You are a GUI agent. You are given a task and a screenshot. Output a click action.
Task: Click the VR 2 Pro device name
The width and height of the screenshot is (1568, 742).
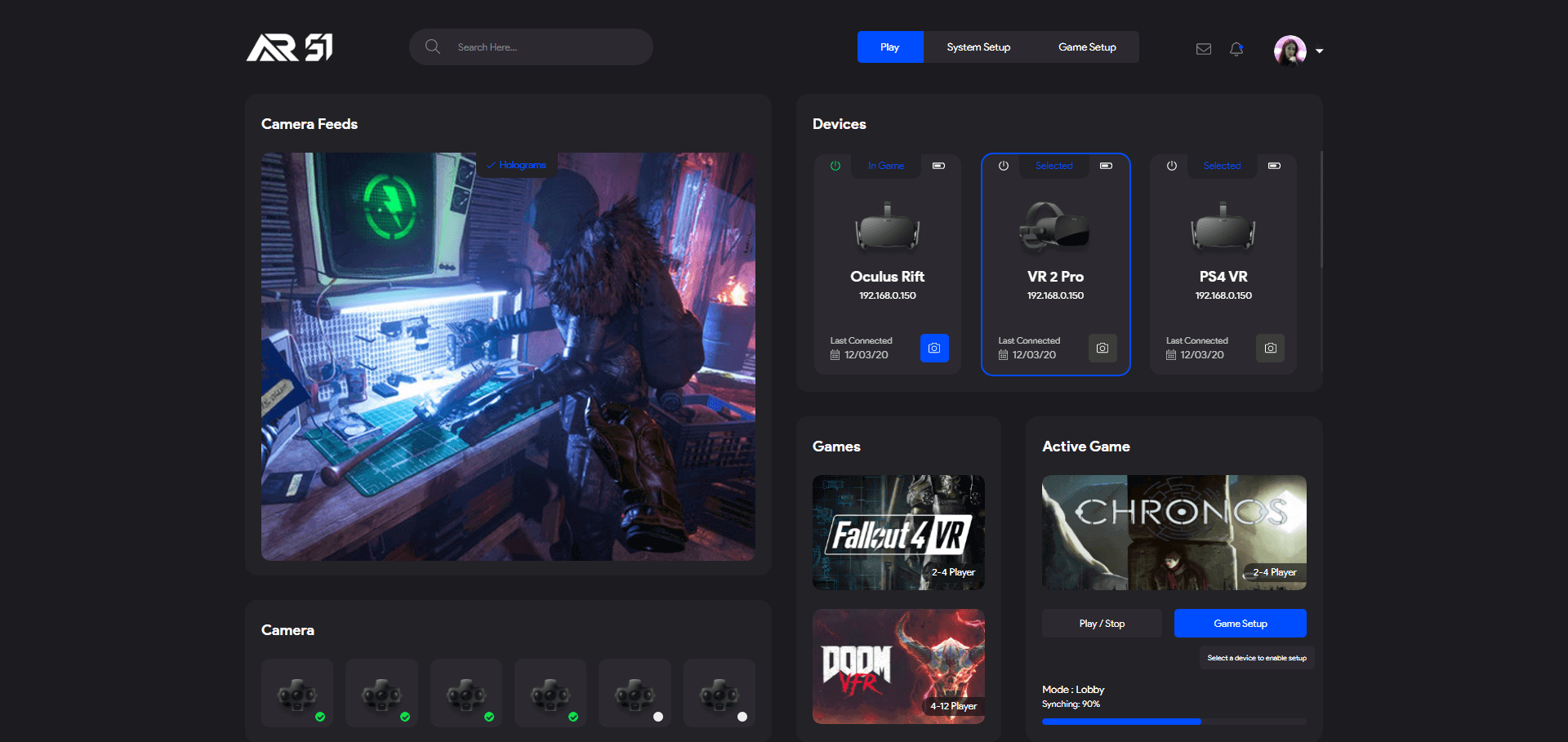(1055, 277)
